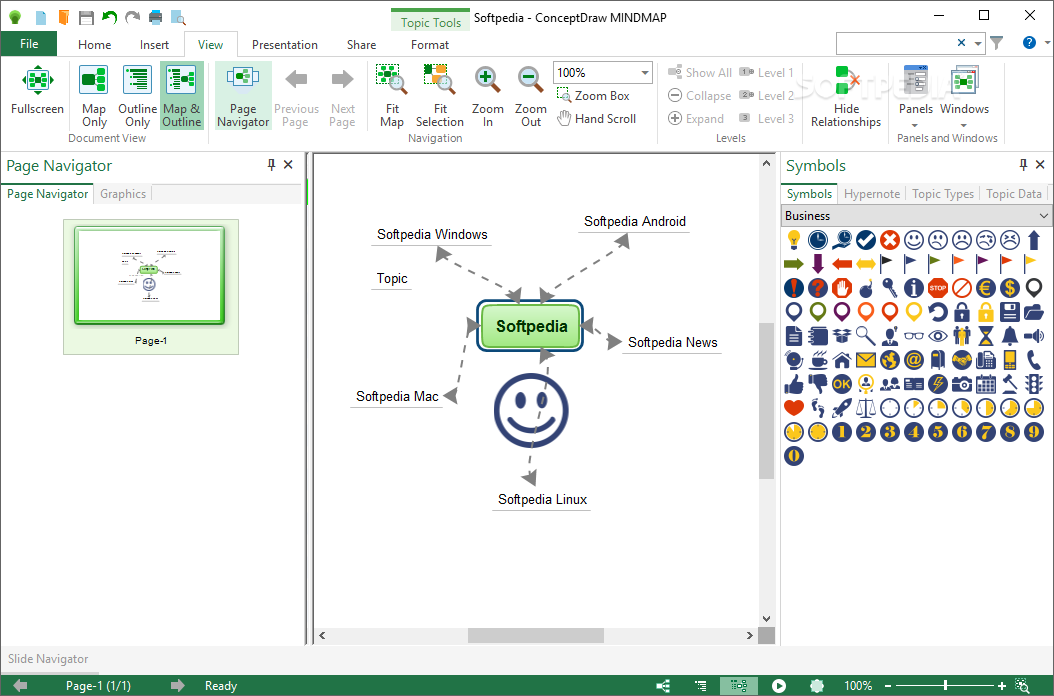Image resolution: width=1054 pixels, height=696 pixels.
Task: Select the blue checkmark symbol
Action: [x=866, y=240]
